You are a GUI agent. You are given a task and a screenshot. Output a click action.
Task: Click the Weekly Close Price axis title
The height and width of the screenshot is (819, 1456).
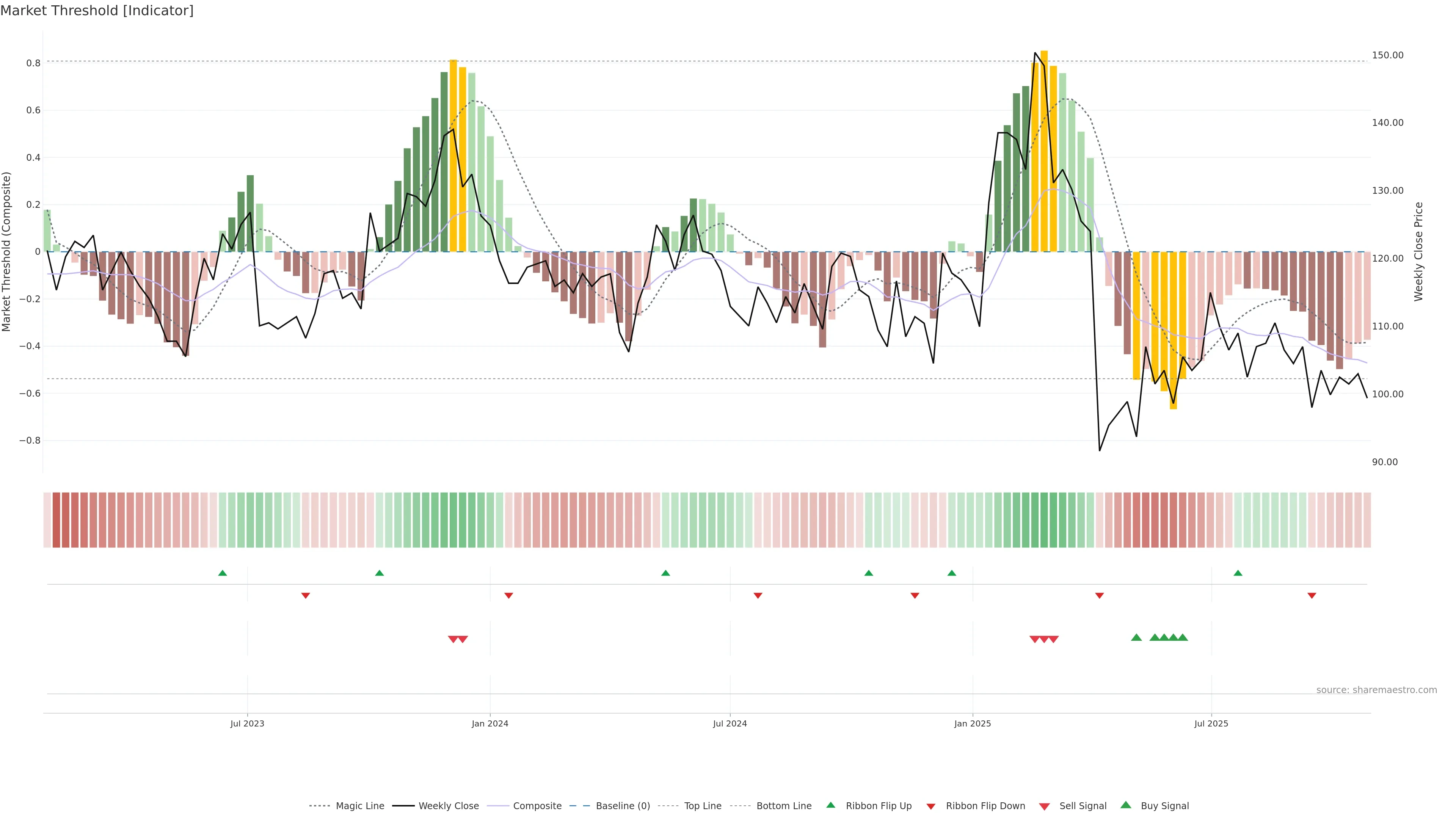[x=1418, y=251]
